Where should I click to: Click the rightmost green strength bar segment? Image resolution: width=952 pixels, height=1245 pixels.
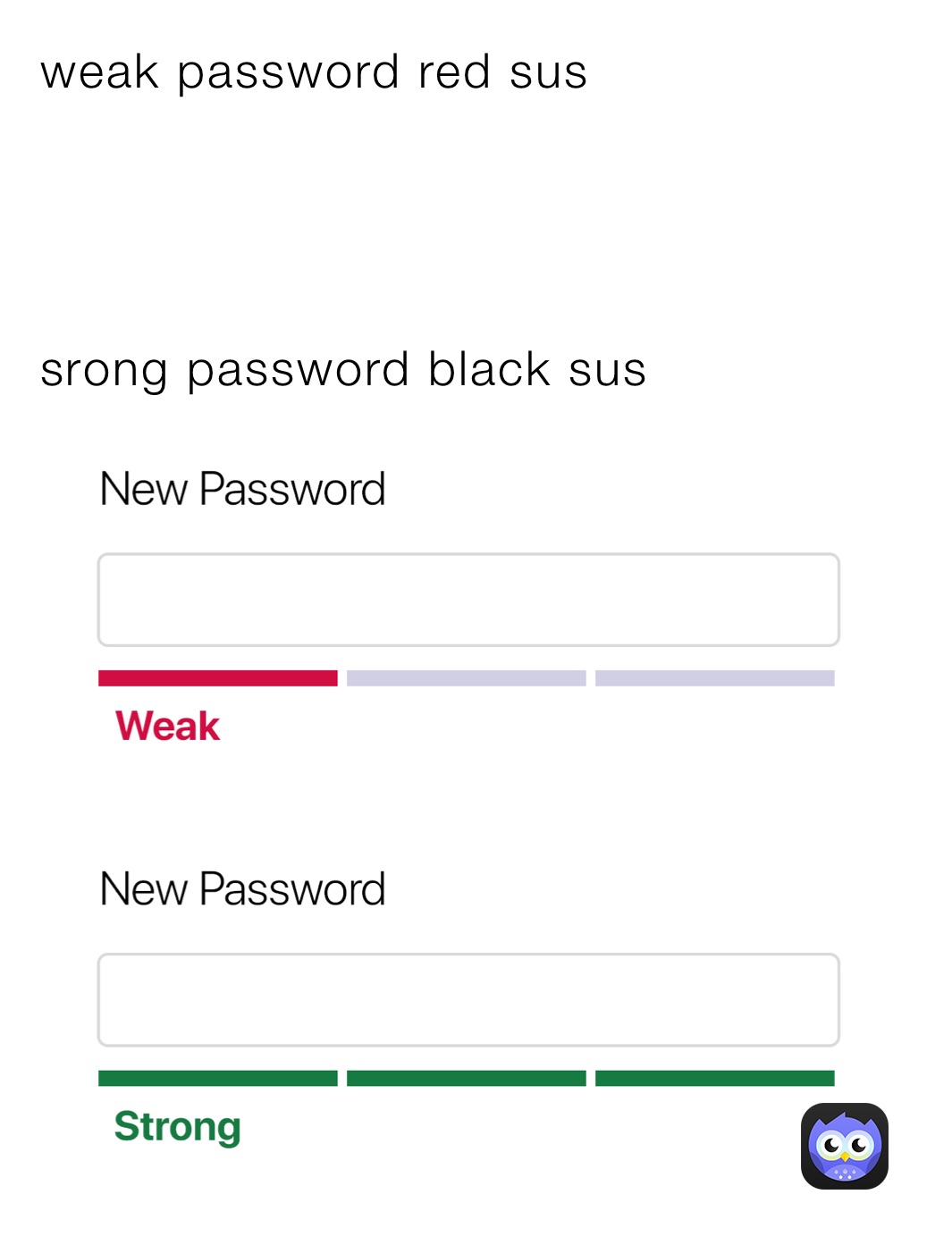click(714, 1079)
